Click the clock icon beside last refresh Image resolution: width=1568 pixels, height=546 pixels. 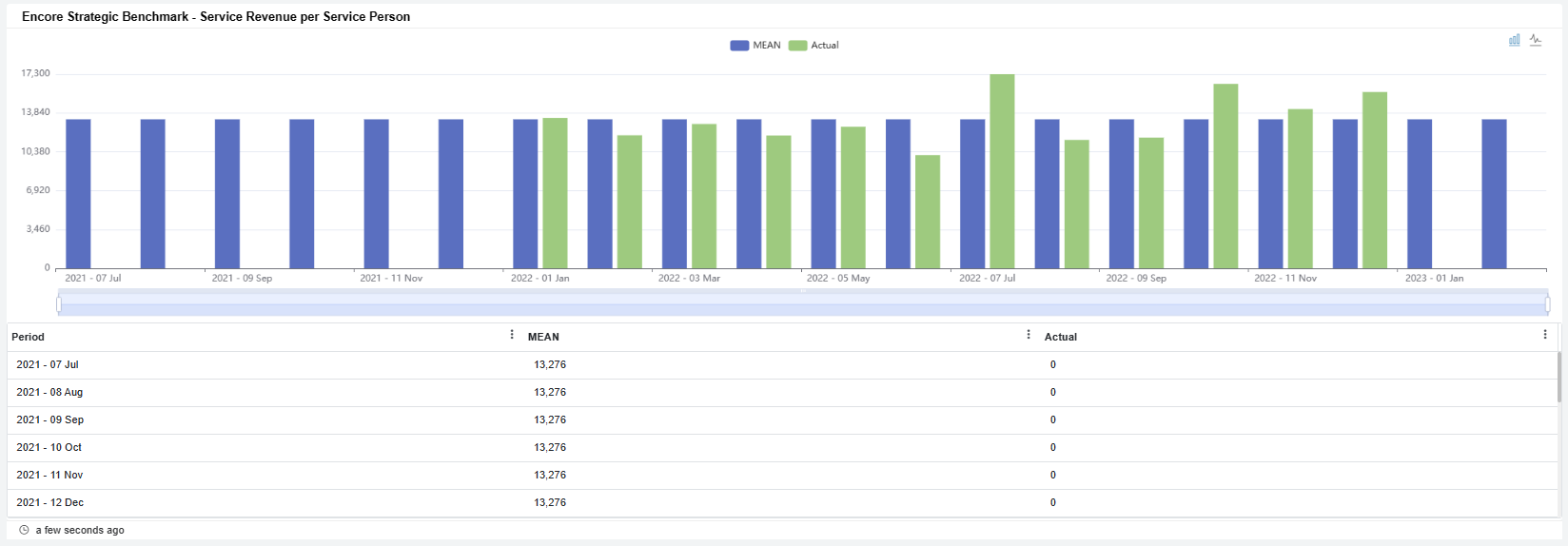click(x=24, y=530)
